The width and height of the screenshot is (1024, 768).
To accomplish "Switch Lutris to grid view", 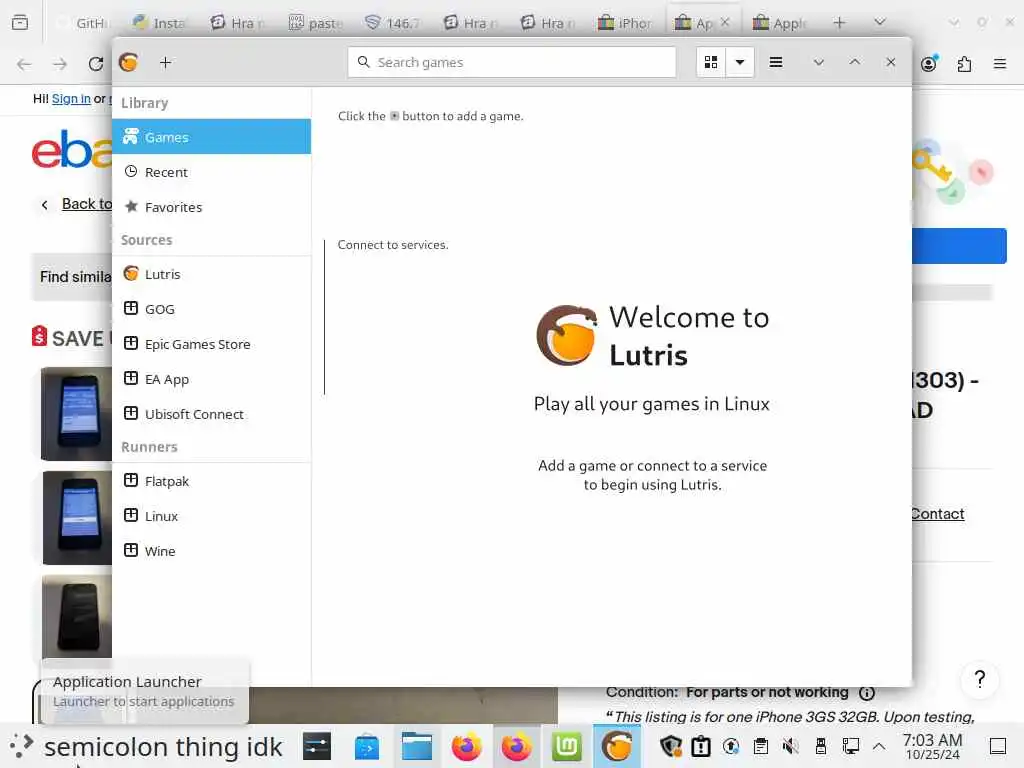I will 711,62.
